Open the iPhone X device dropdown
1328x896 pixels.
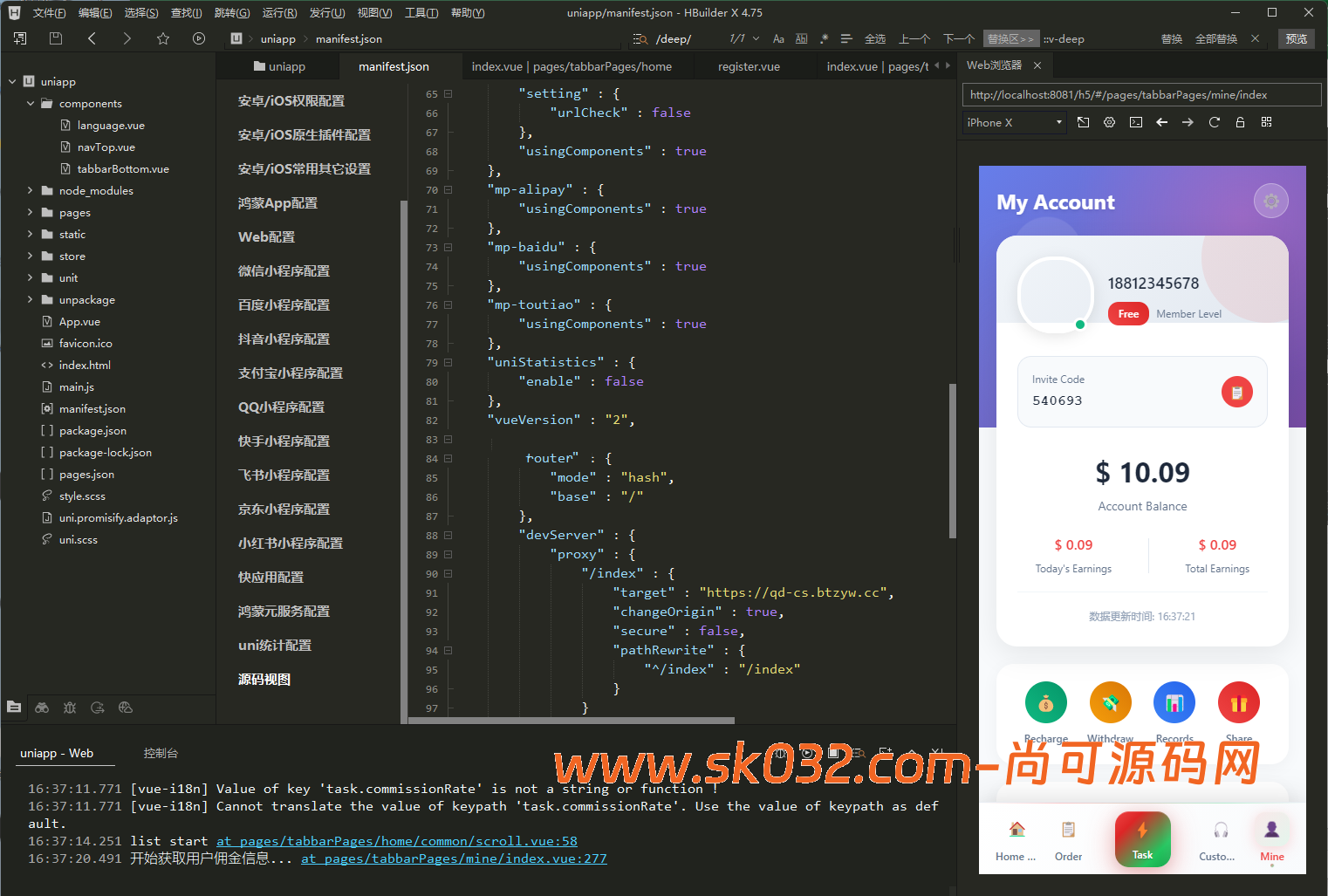(x=1013, y=122)
